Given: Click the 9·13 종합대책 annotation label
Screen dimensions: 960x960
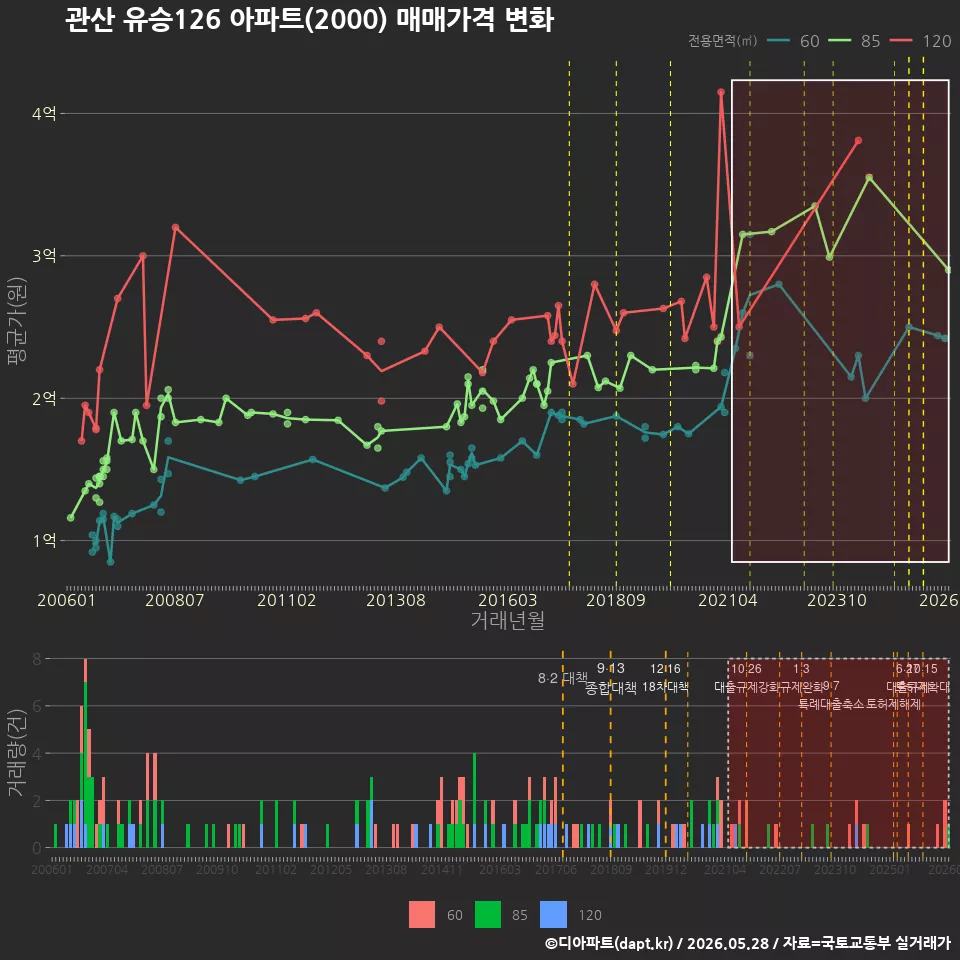Looking at the screenshot, I should pos(610,678).
